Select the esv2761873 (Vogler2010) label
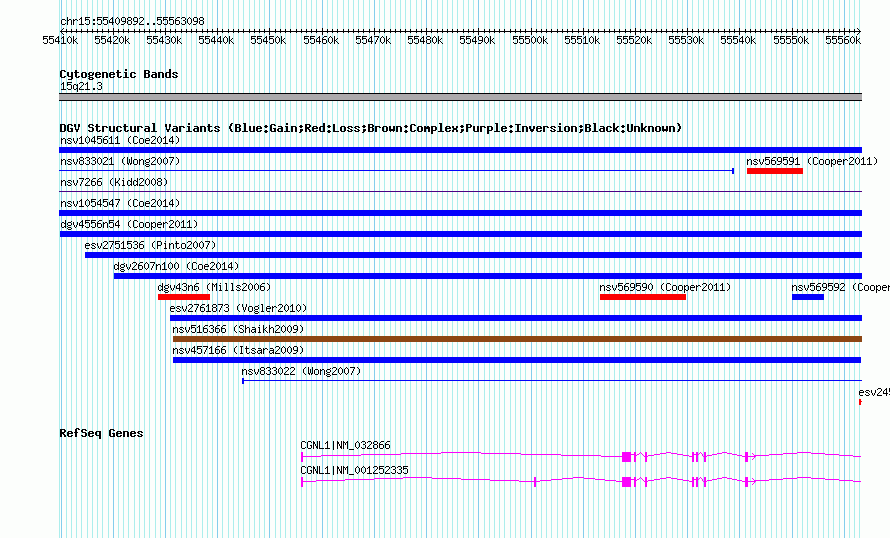Viewport: 890px width, 538px height. [238, 308]
